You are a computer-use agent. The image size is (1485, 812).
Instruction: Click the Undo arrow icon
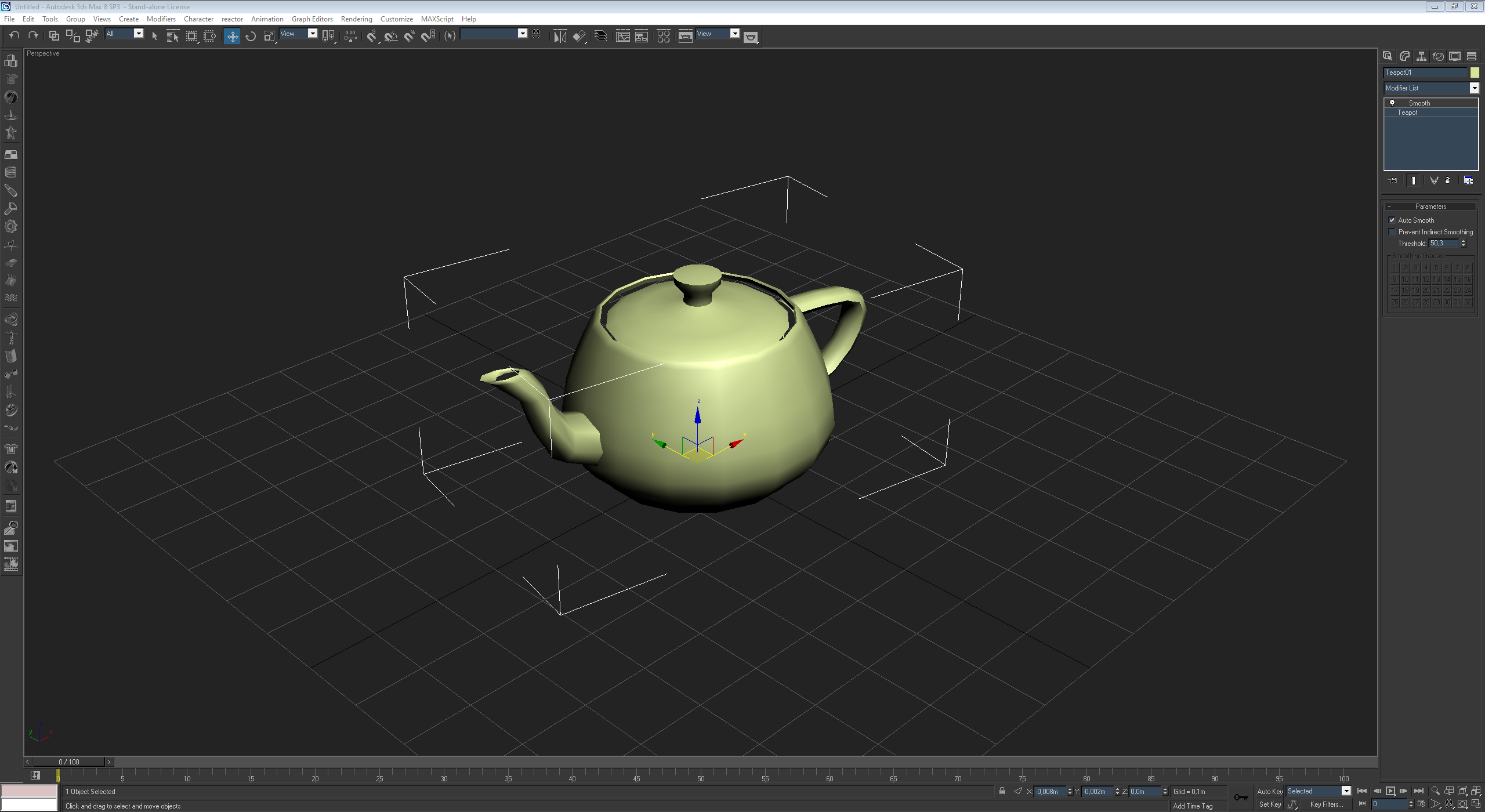coord(15,36)
